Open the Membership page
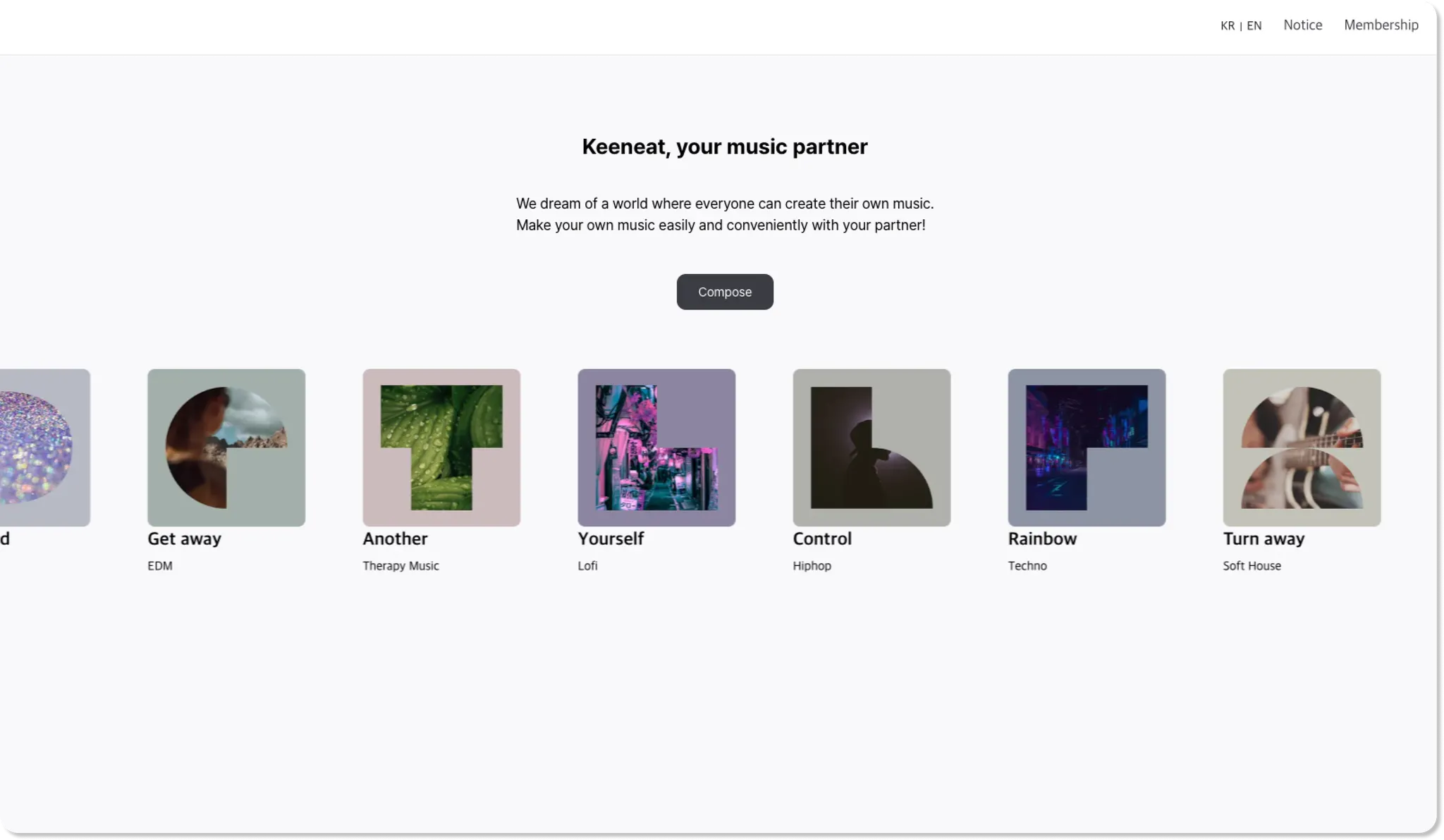The image size is (1444, 840). coord(1381,25)
